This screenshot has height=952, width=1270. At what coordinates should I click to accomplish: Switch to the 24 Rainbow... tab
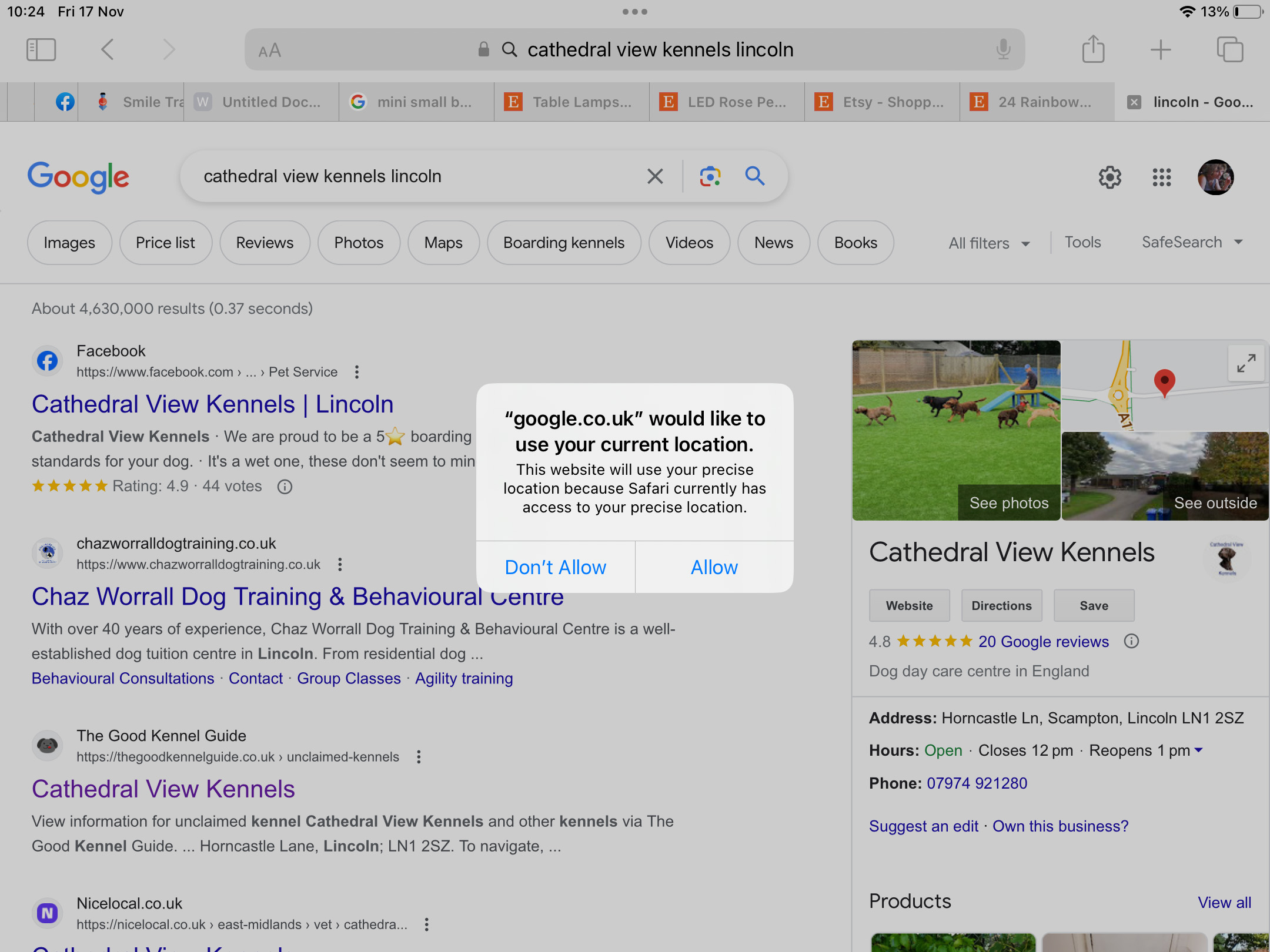click(x=1038, y=102)
